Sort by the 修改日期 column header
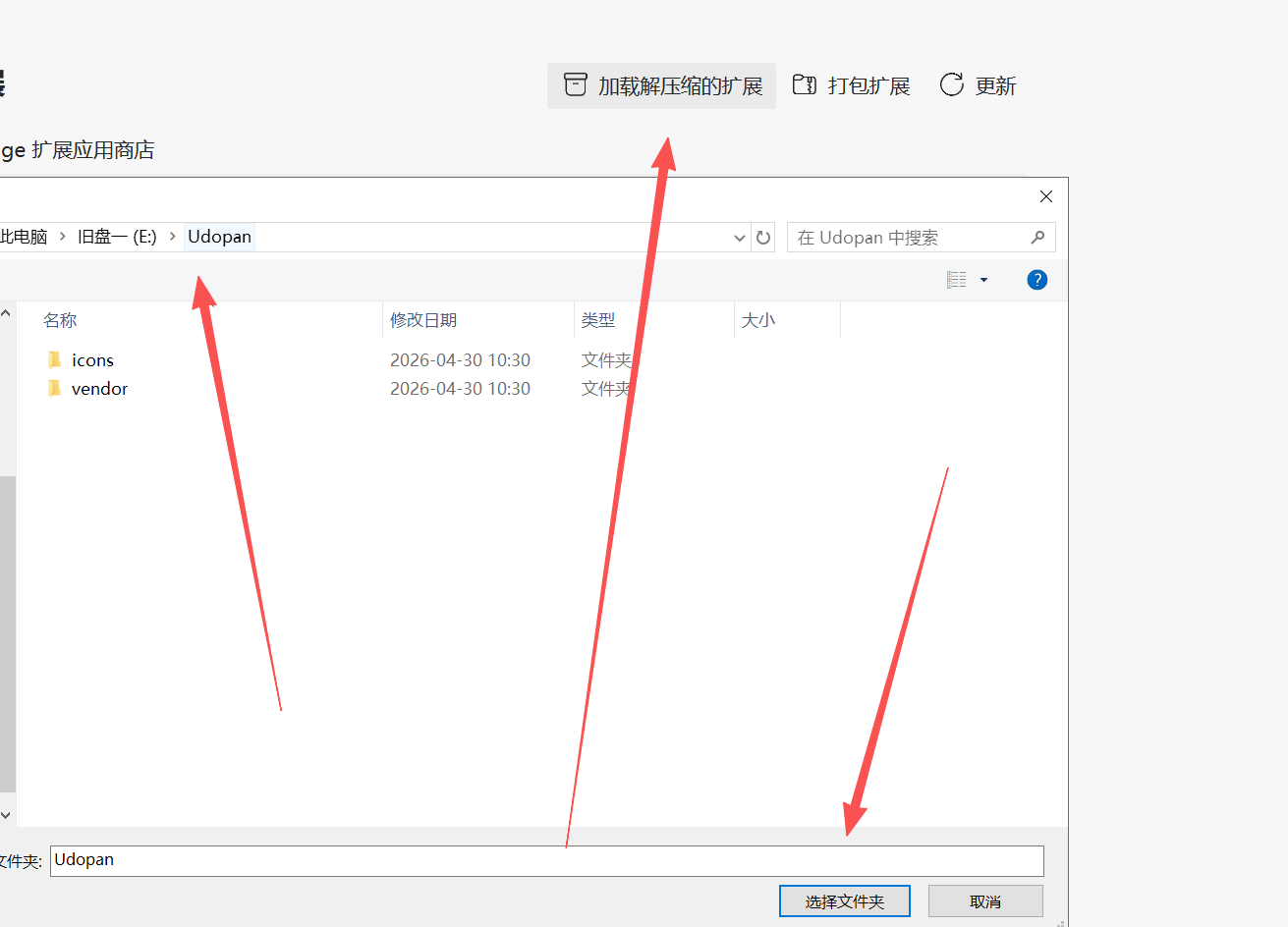Image resolution: width=1288 pixels, height=927 pixels. [423, 320]
